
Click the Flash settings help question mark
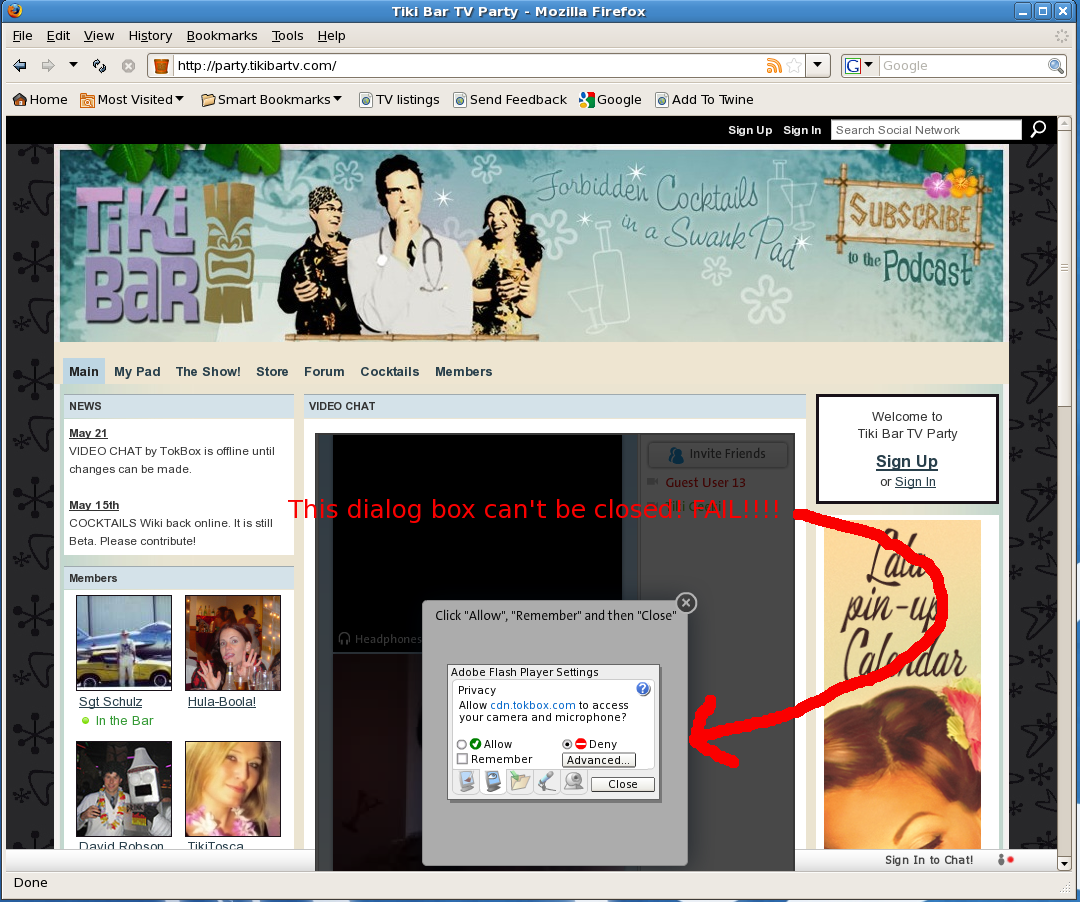pyautogui.click(x=643, y=689)
